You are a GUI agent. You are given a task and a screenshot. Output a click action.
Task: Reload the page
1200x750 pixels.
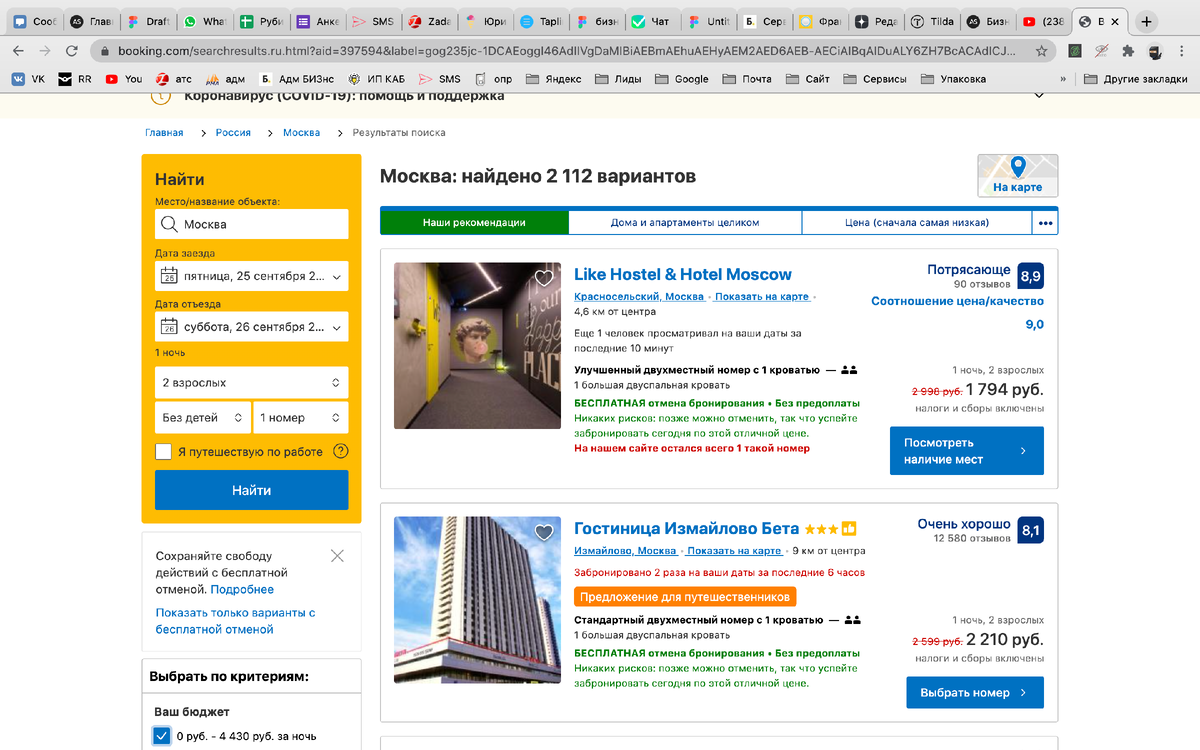coord(71,50)
